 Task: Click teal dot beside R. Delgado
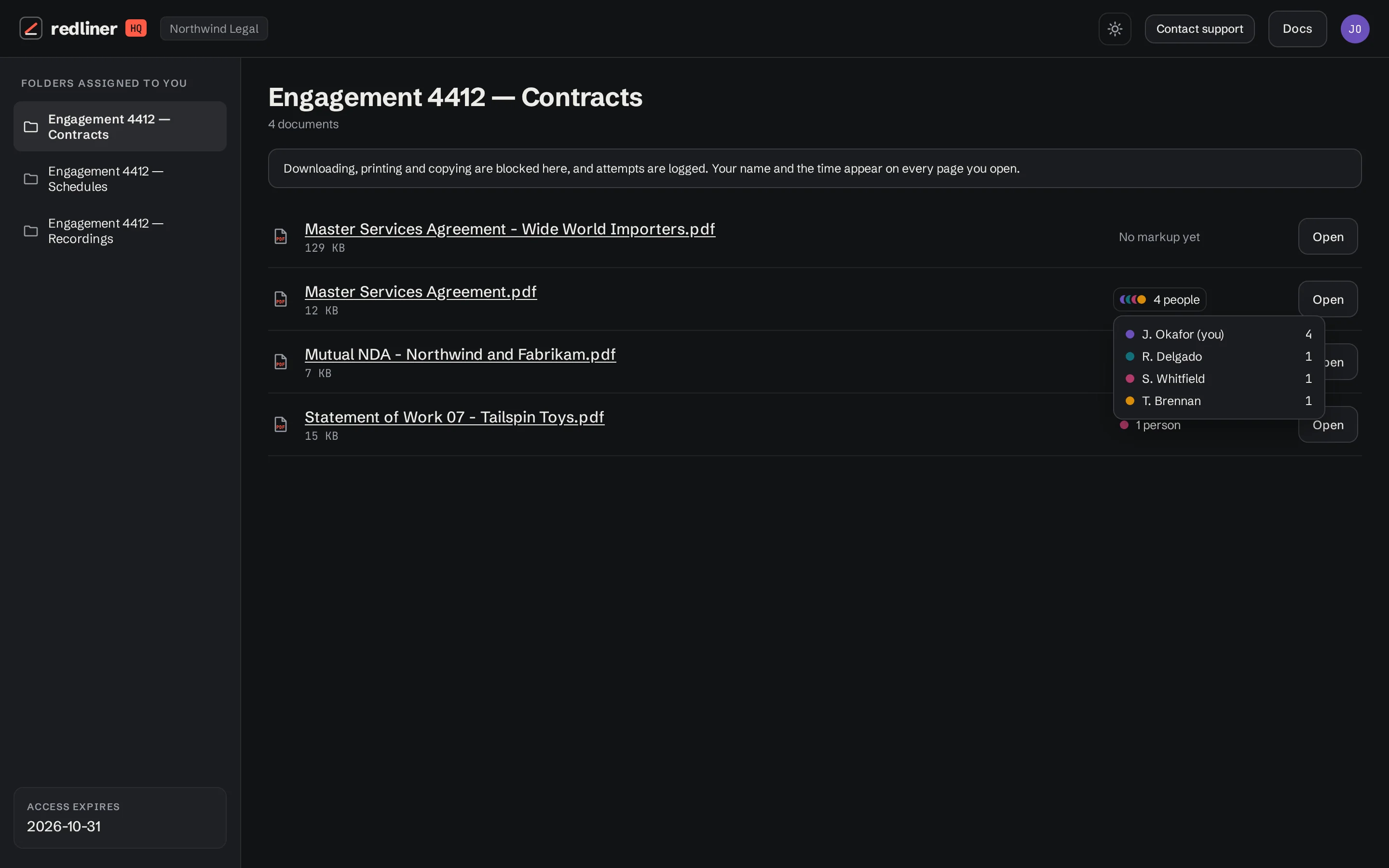point(1130,356)
